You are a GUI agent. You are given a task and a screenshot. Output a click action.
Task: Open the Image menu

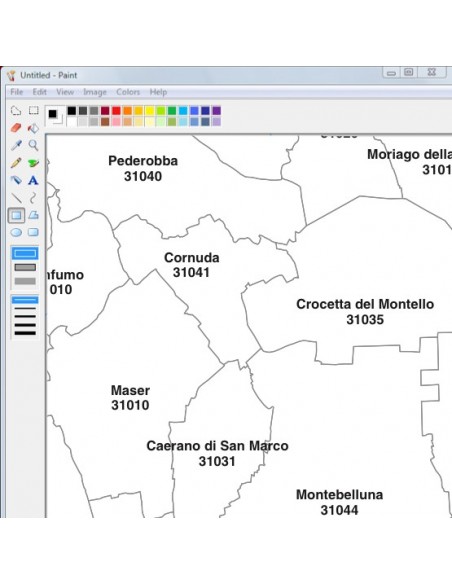(95, 92)
